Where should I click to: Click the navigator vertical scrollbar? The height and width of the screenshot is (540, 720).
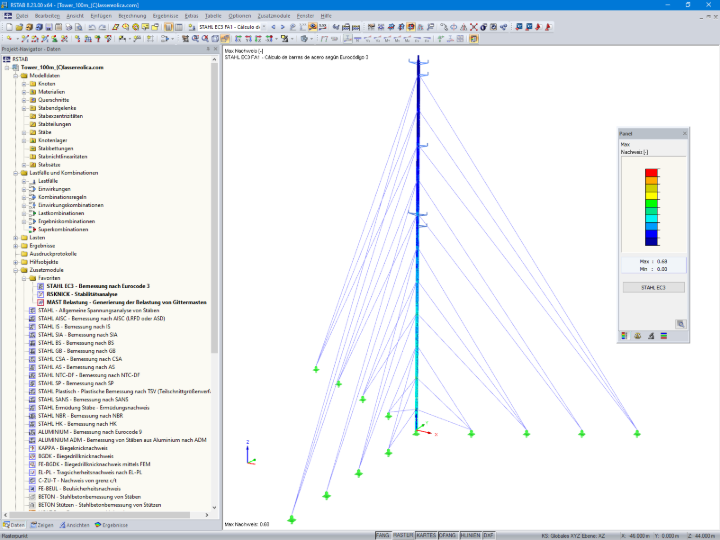214,207
